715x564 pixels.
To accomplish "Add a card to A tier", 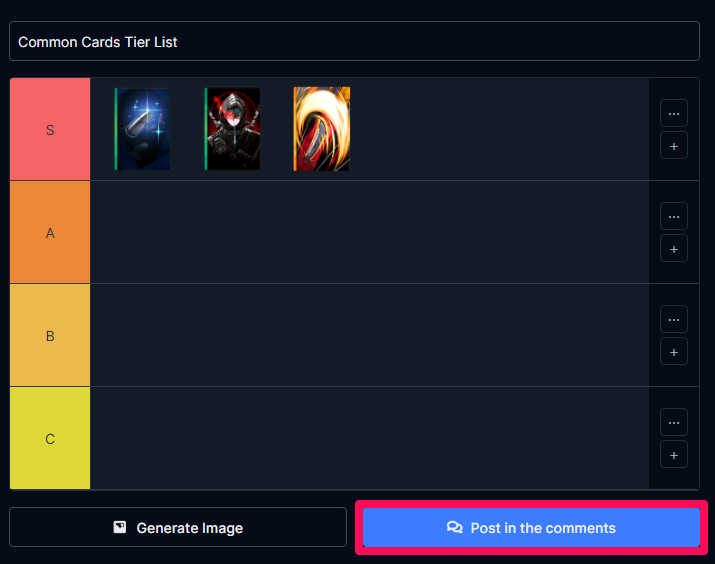I will point(674,249).
